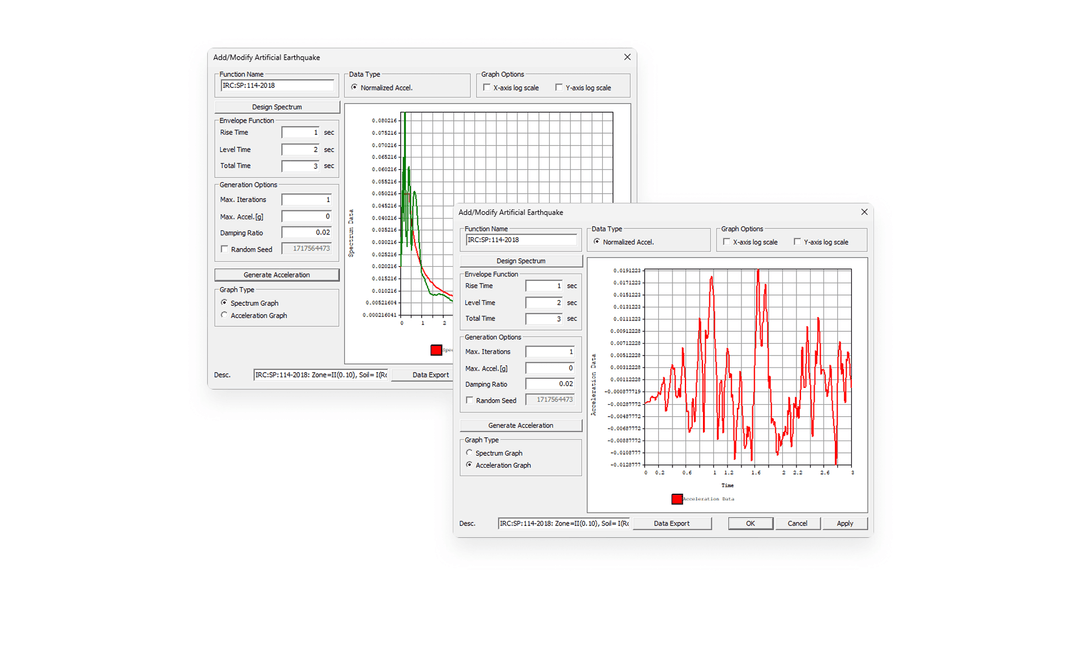Click the Cancel button
Image resolution: width=1080 pixels, height=658 pixels.
797,523
